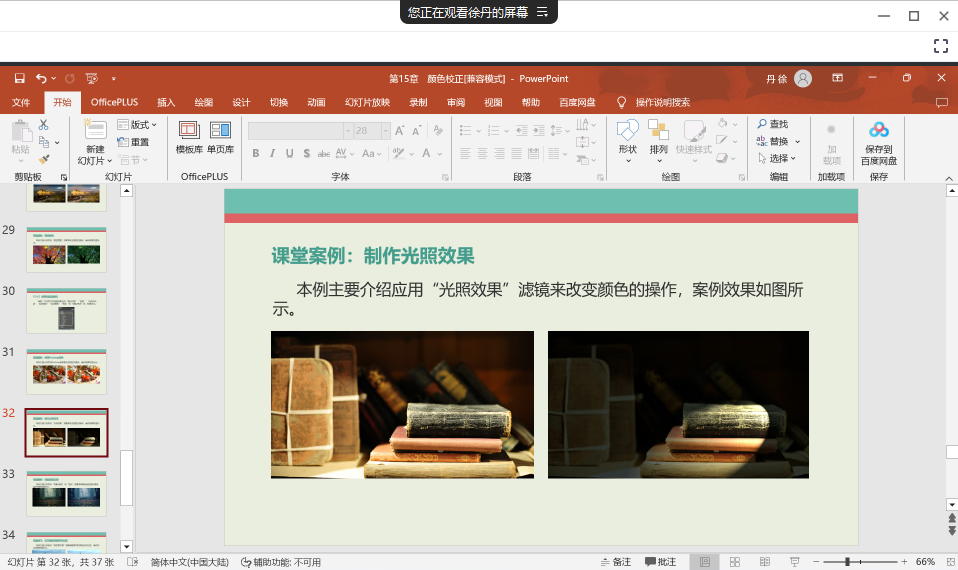This screenshot has height=570, width=958.
Task: Switch to the Slide Show (幻灯片放映) tab
Action: pos(367,102)
